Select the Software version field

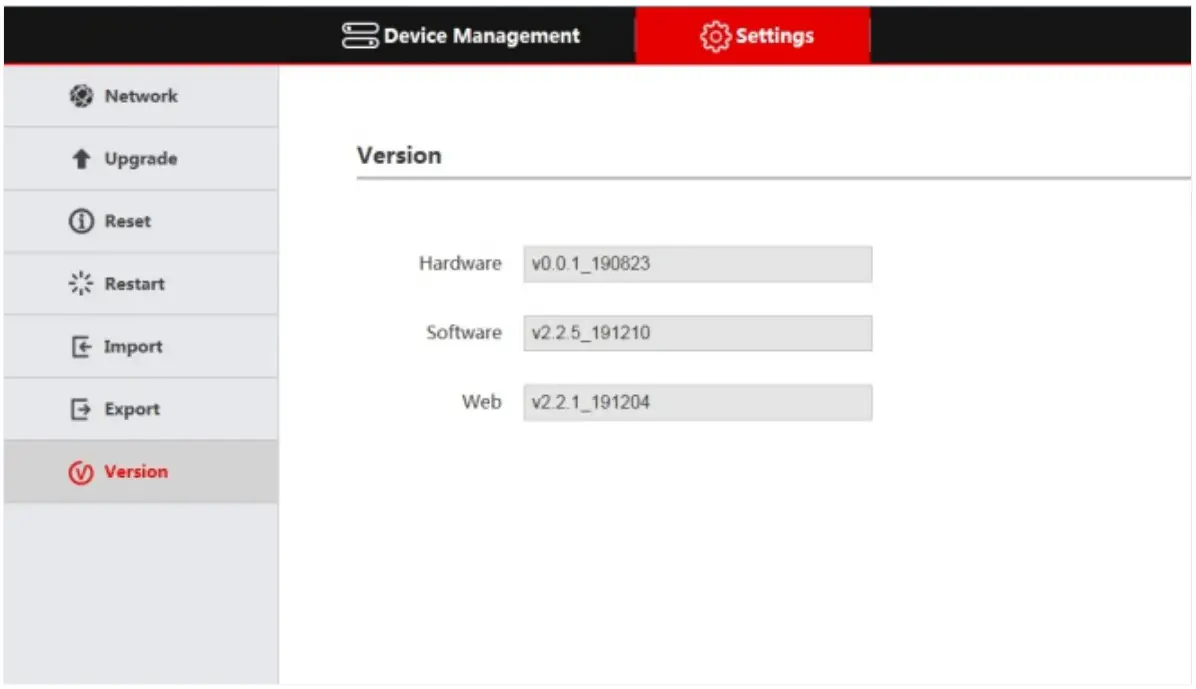click(697, 332)
